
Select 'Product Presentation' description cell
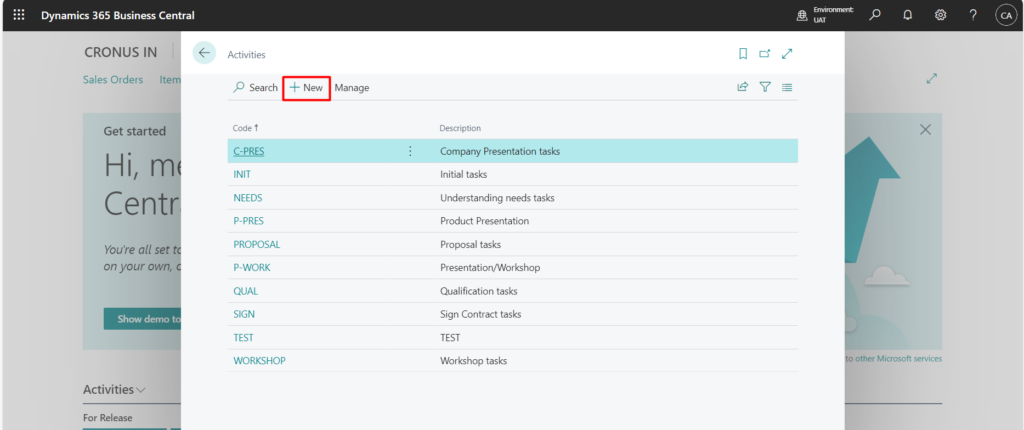point(485,221)
